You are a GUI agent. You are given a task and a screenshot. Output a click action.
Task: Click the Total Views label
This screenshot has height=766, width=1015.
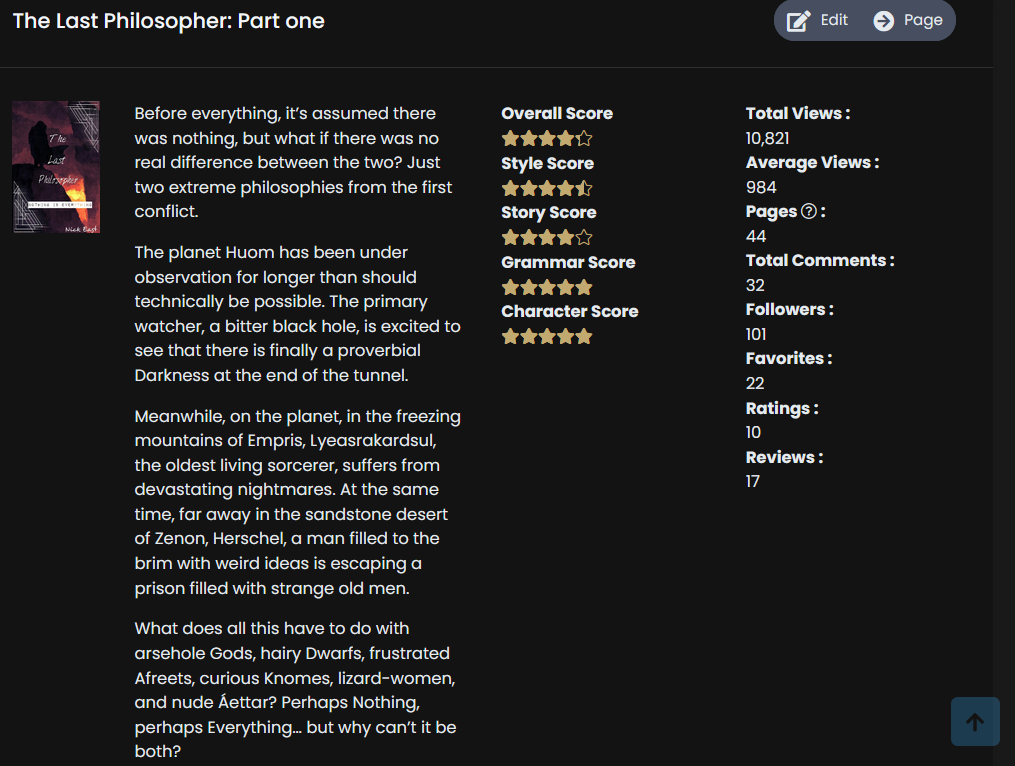(x=797, y=113)
